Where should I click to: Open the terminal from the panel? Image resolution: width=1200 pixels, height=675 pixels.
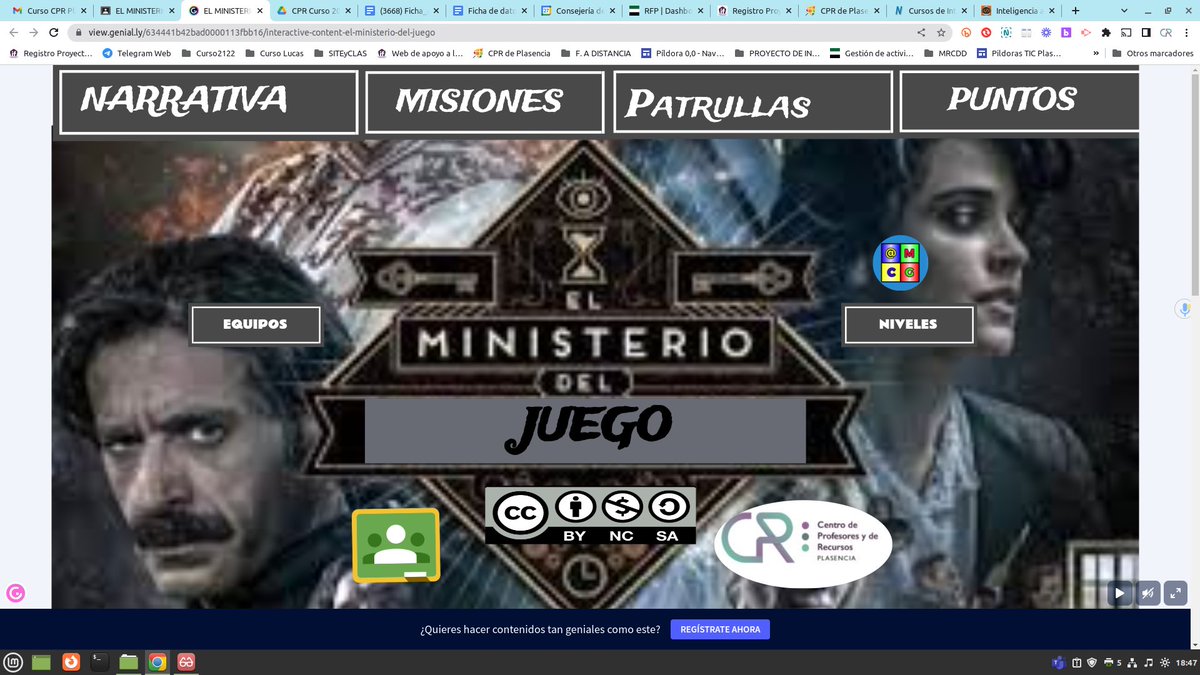coord(99,661)
